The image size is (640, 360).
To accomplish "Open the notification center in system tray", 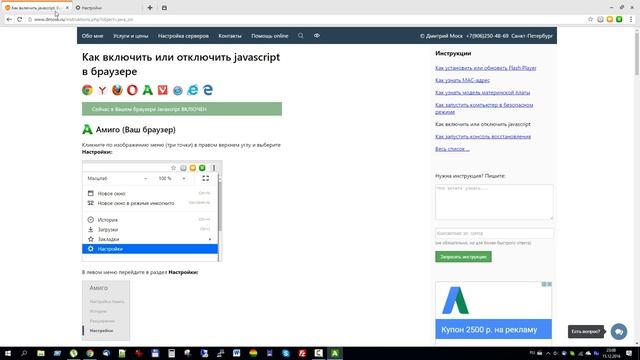I will click(629, 353).
